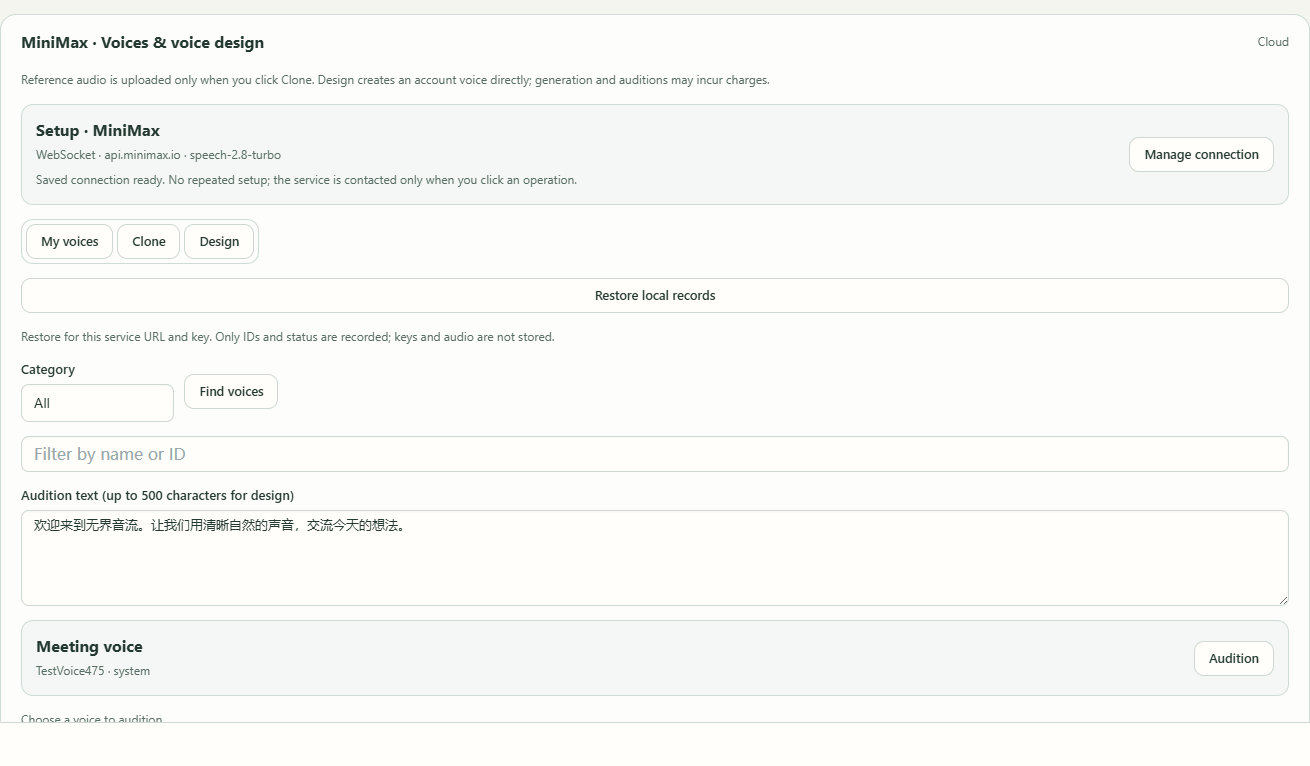
Task: Click the Audition text label
Action: click(x=157, y=495)
